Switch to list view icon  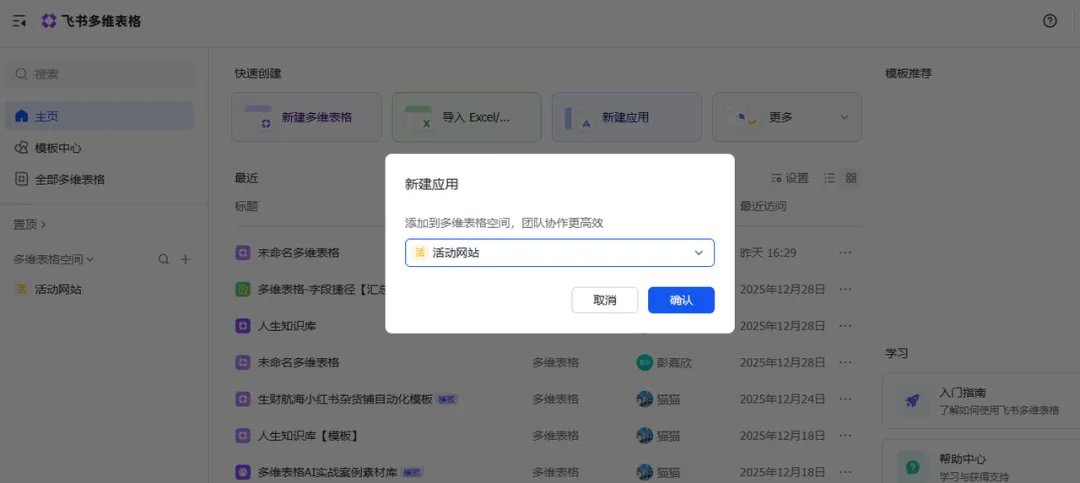tap(830, 178)
